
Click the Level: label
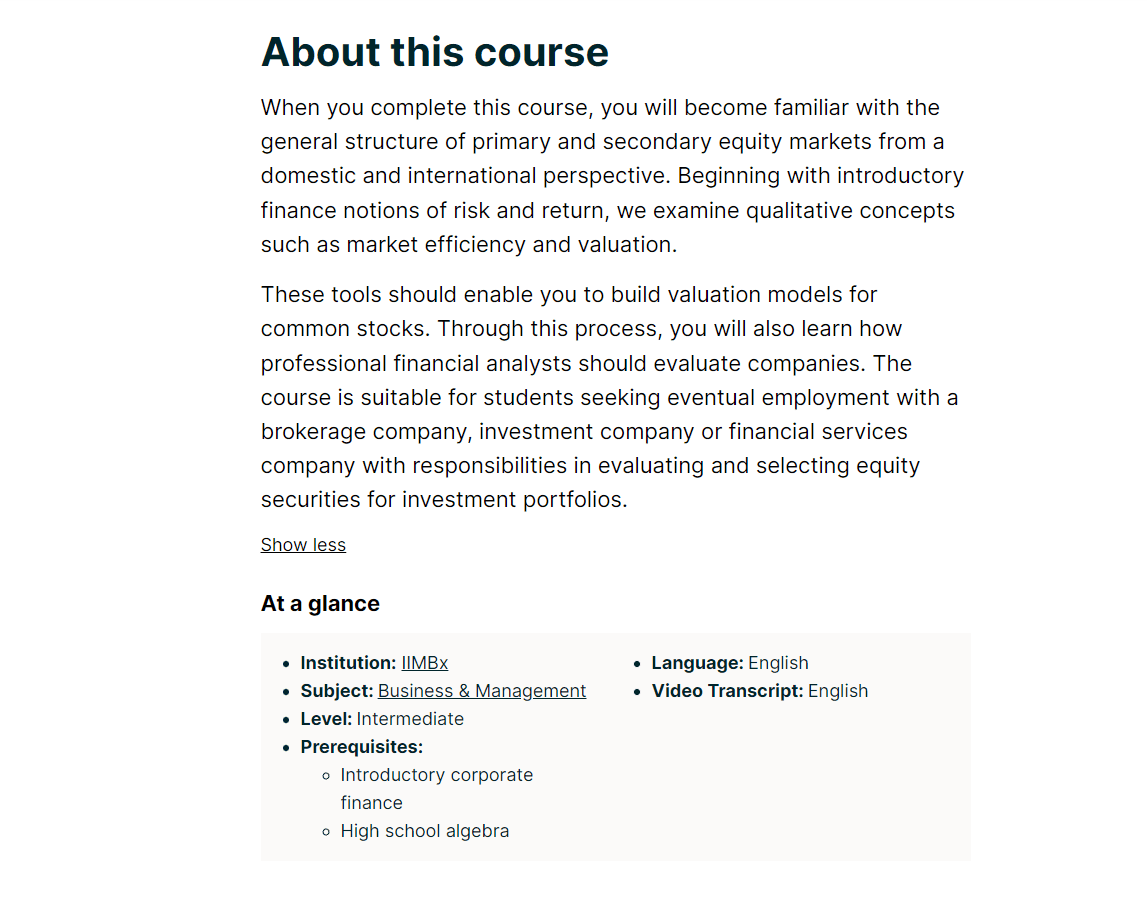[326, 719]
